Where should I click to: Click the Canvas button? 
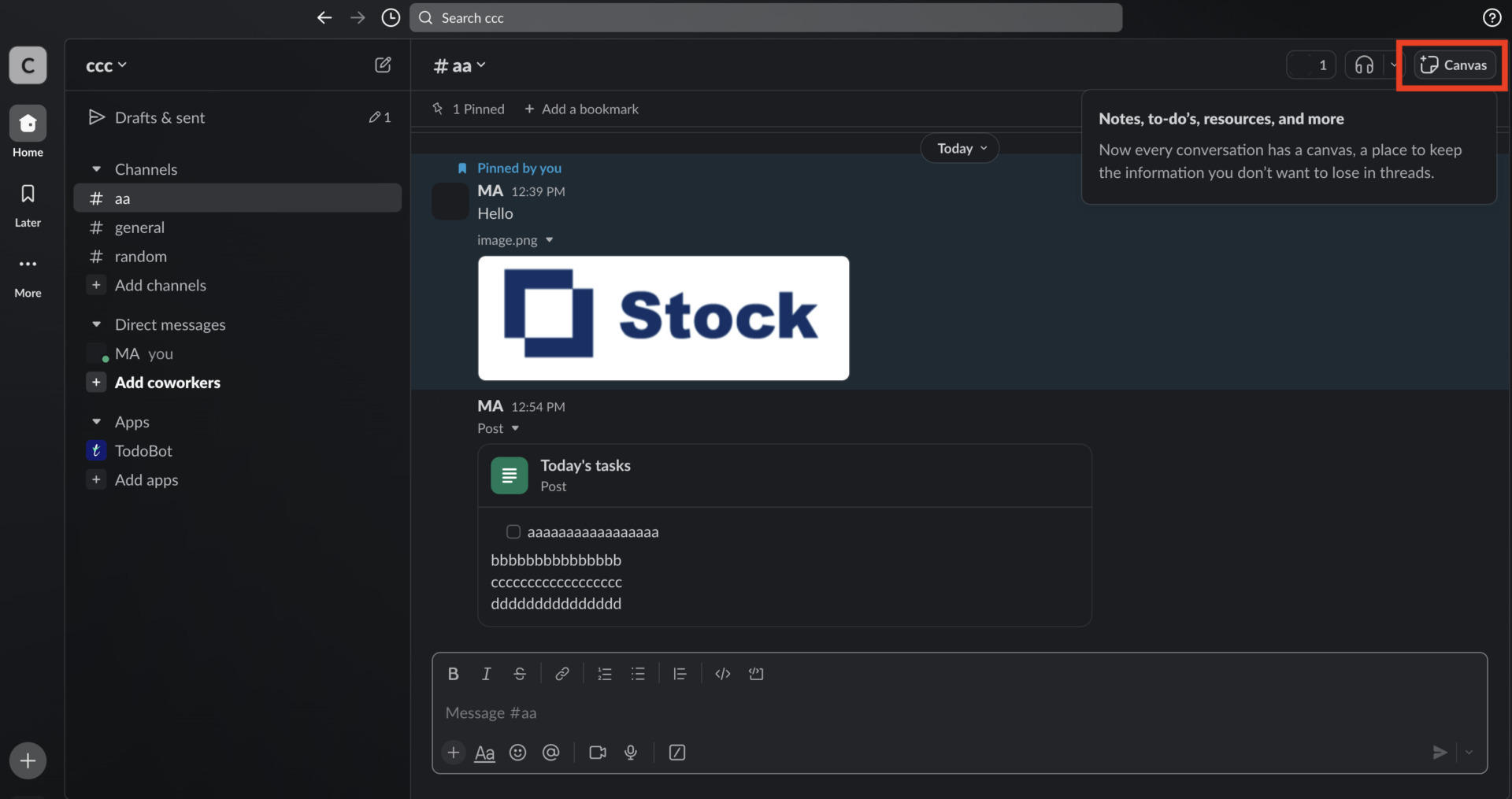pos(1453,65)
